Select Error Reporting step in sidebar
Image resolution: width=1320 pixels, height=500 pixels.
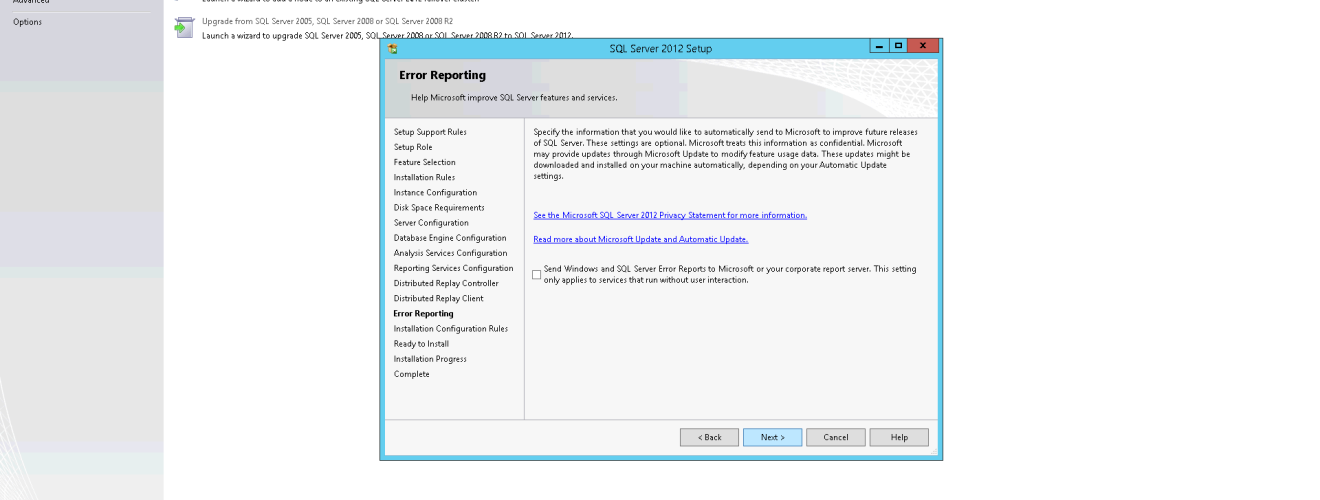pyautogui.click(x=423, y=313)
